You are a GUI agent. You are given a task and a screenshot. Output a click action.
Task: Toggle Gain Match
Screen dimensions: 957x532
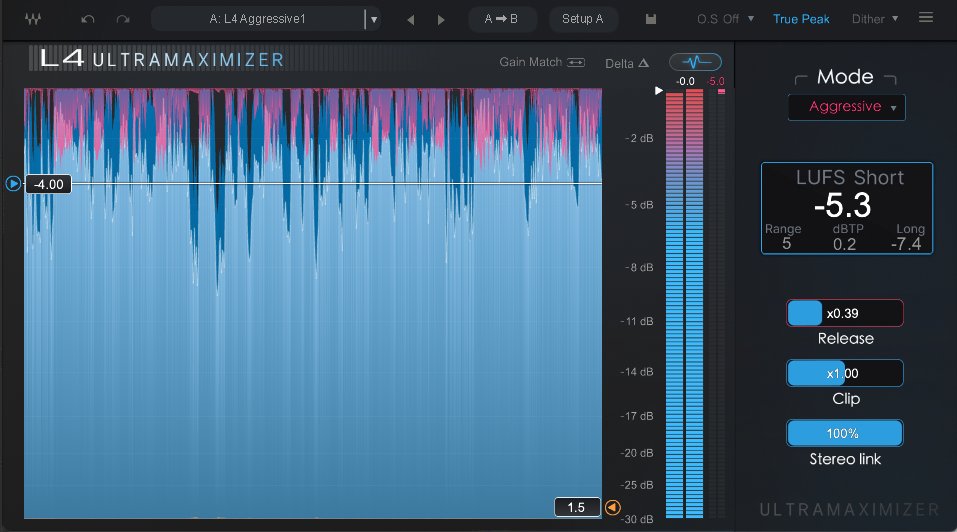[542, 62]
